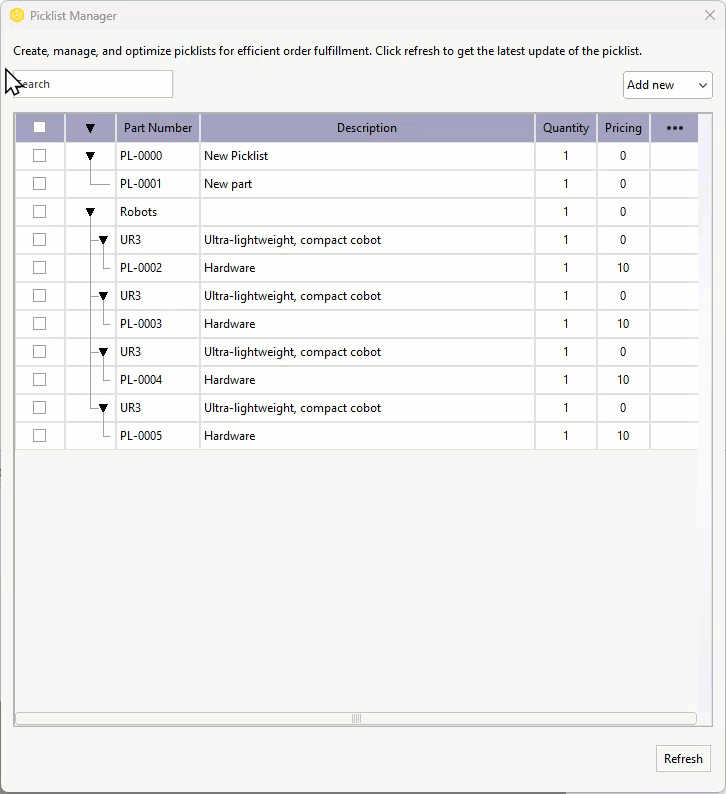Viewport: 726px width, 794px height.
Task: Select the PL-0002 cell
Action: (158, 267)
